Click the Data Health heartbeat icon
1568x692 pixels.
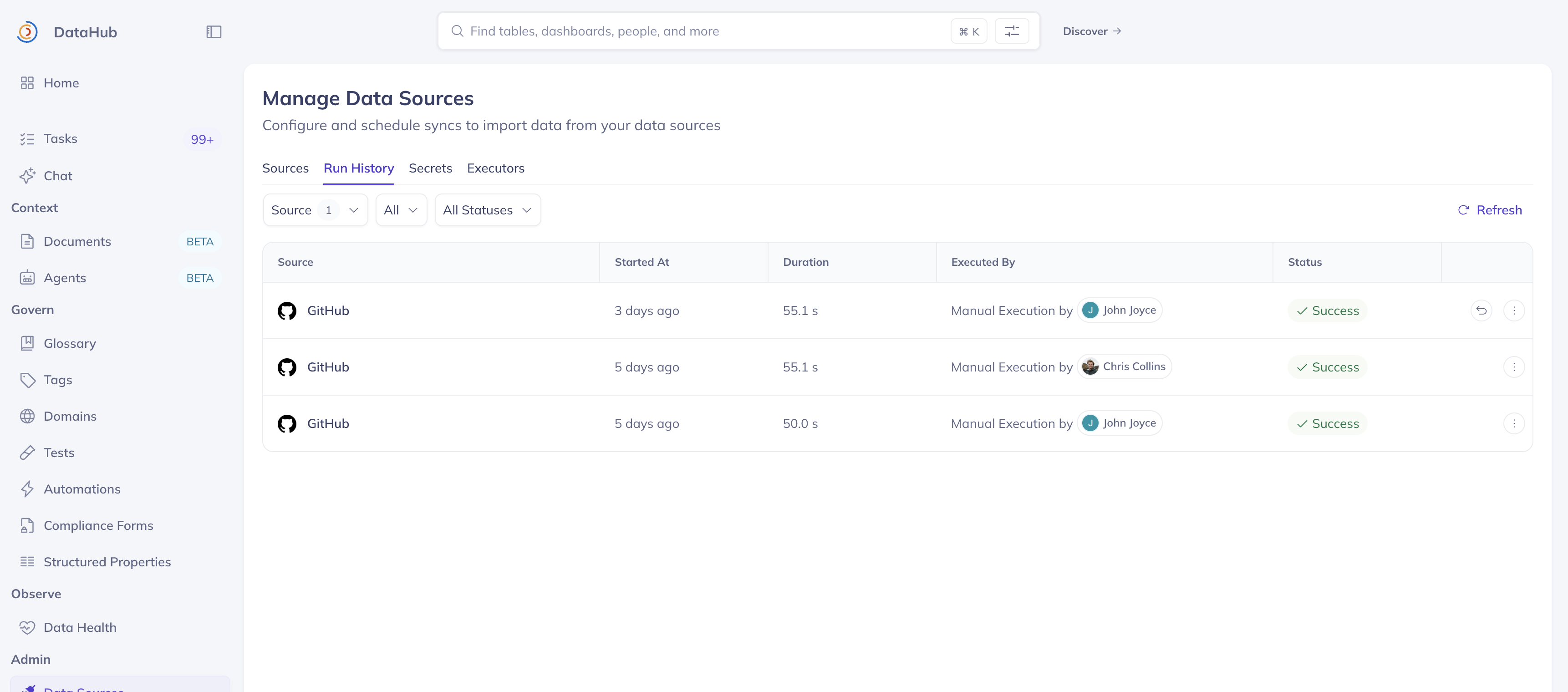pyautogui.click(x=27, y=627)
